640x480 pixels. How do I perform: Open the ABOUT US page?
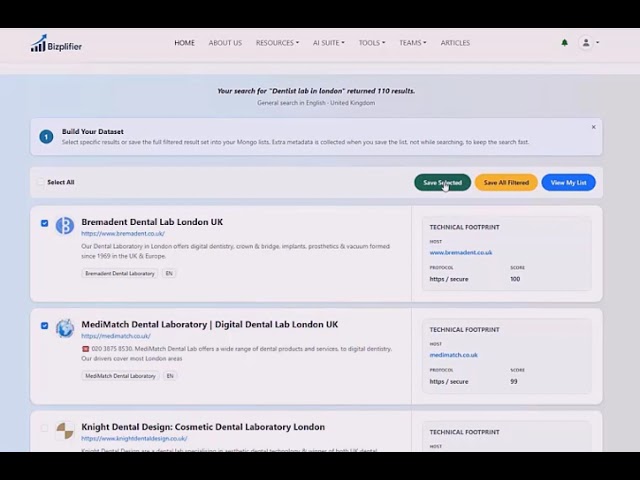tap(225, 43)
